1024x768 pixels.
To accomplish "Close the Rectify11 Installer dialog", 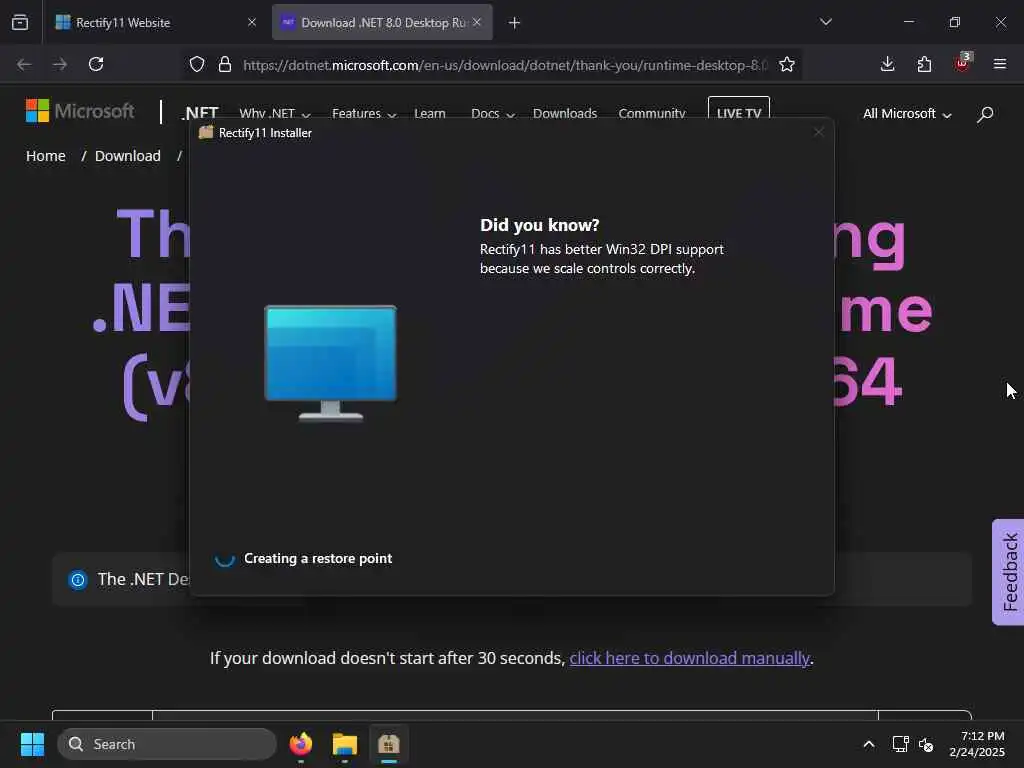I will [818, 133].
